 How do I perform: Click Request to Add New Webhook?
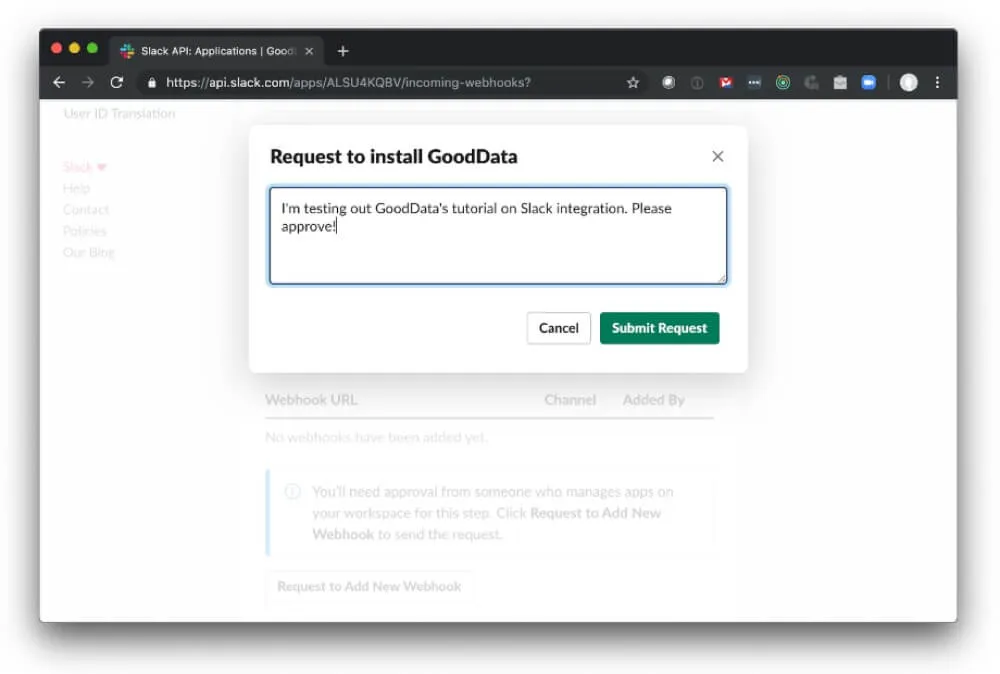pos(369,587)
